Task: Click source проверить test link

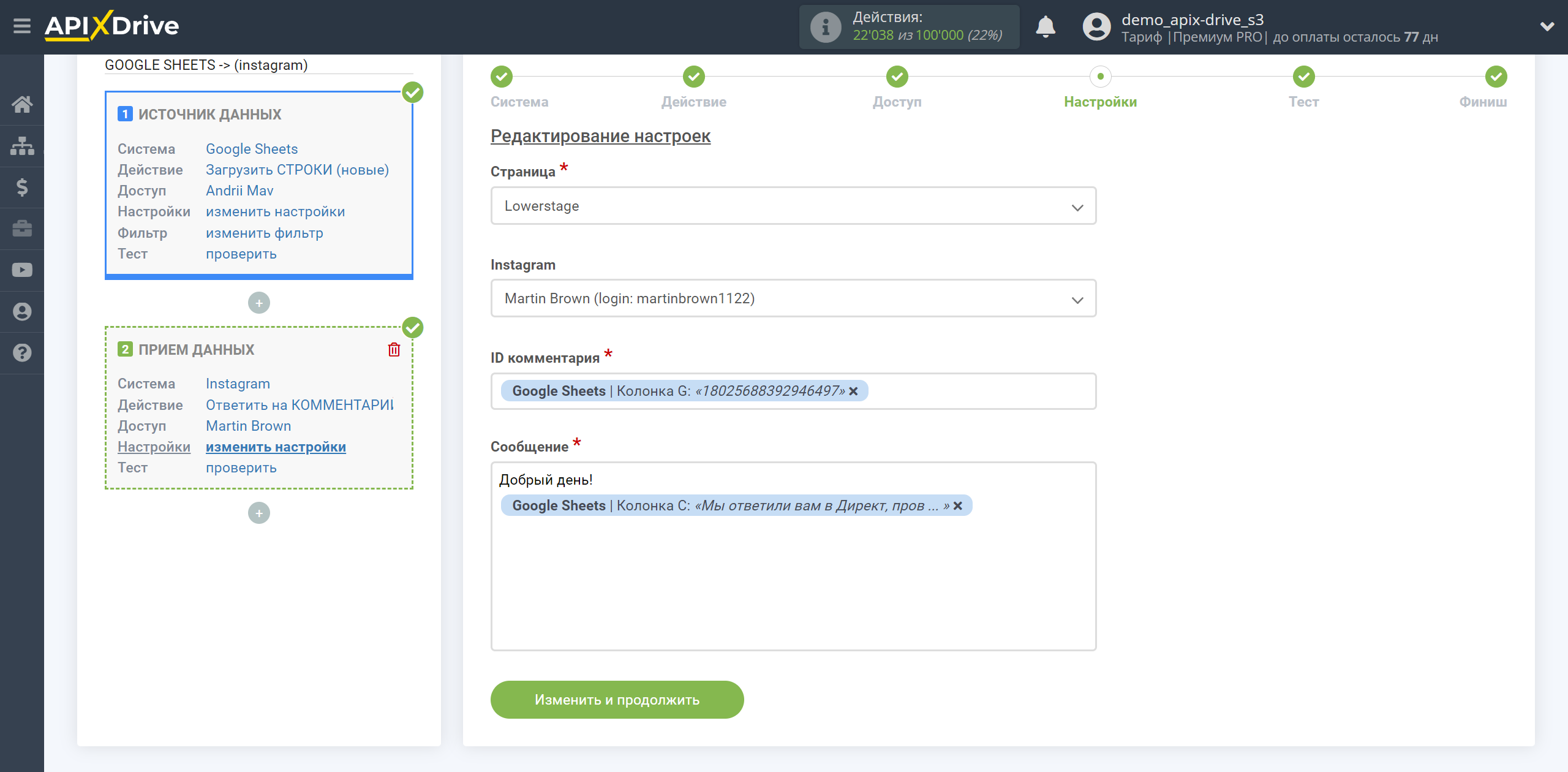Action: pos(241,254)
